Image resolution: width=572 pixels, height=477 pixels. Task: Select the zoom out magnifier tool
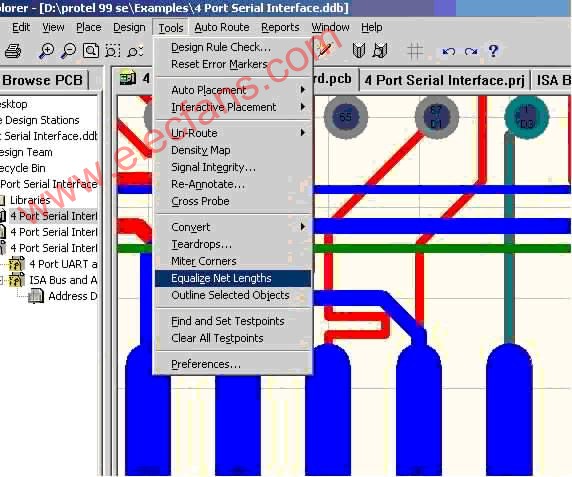coord(68,51)
